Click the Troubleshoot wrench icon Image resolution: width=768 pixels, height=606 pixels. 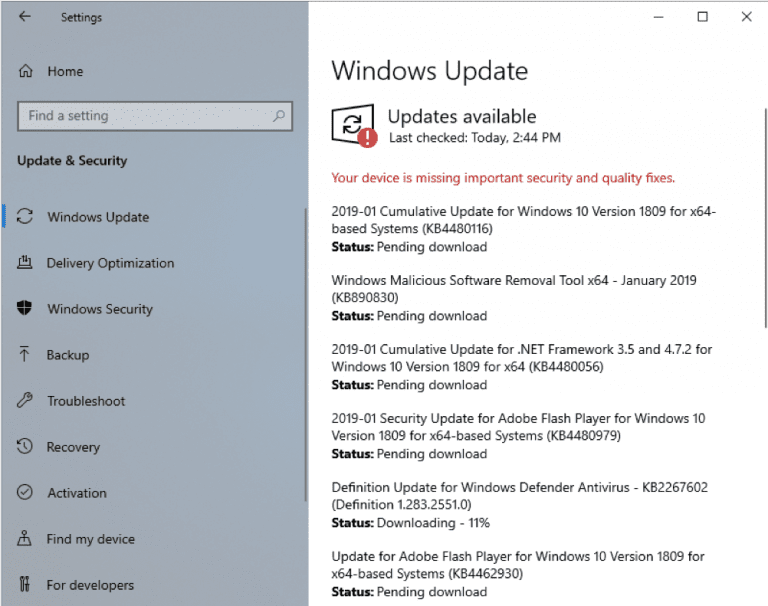(x=26, y=401)
